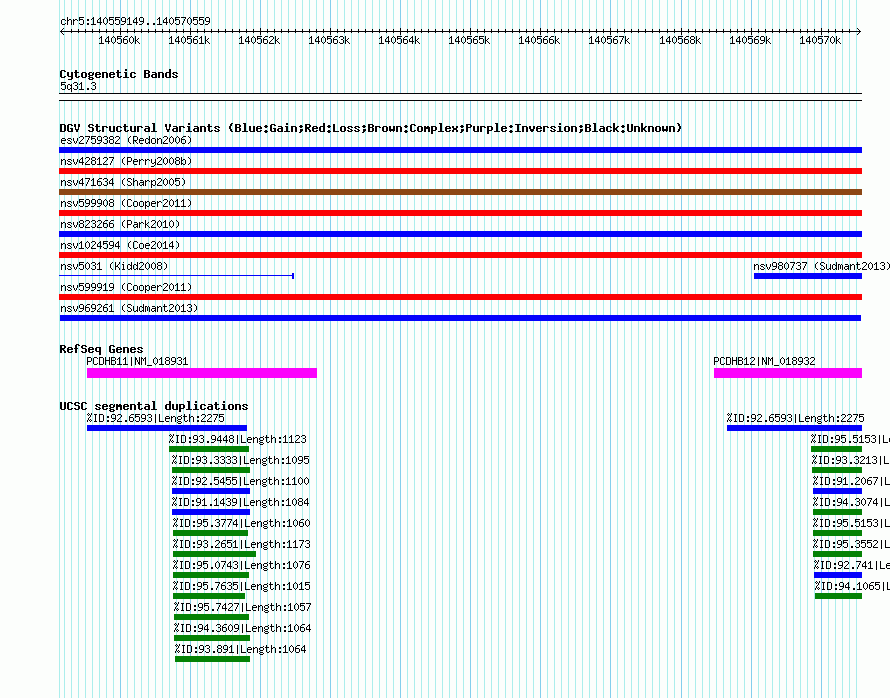The image size is (890, 698).
Task: Select the %ID:92.5455|Length:1100 duplication
Action: point(211,491)
